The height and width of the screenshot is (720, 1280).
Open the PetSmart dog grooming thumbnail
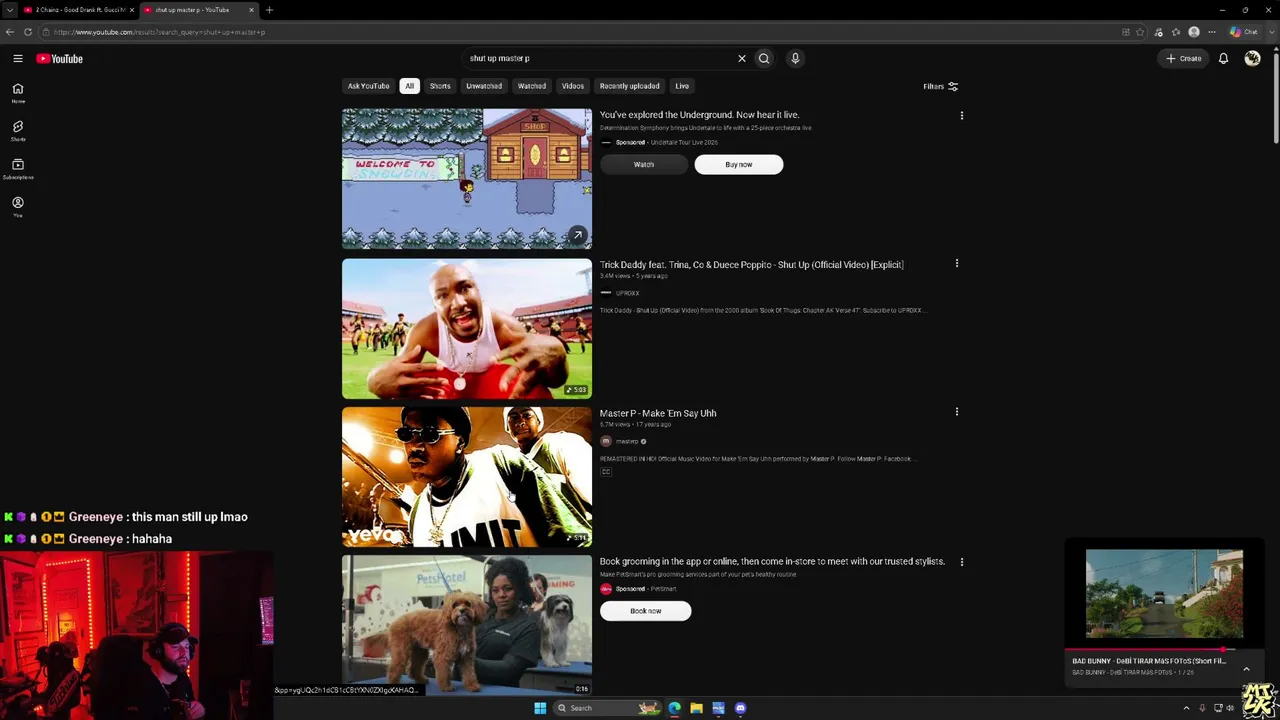(x=467, y=625)
